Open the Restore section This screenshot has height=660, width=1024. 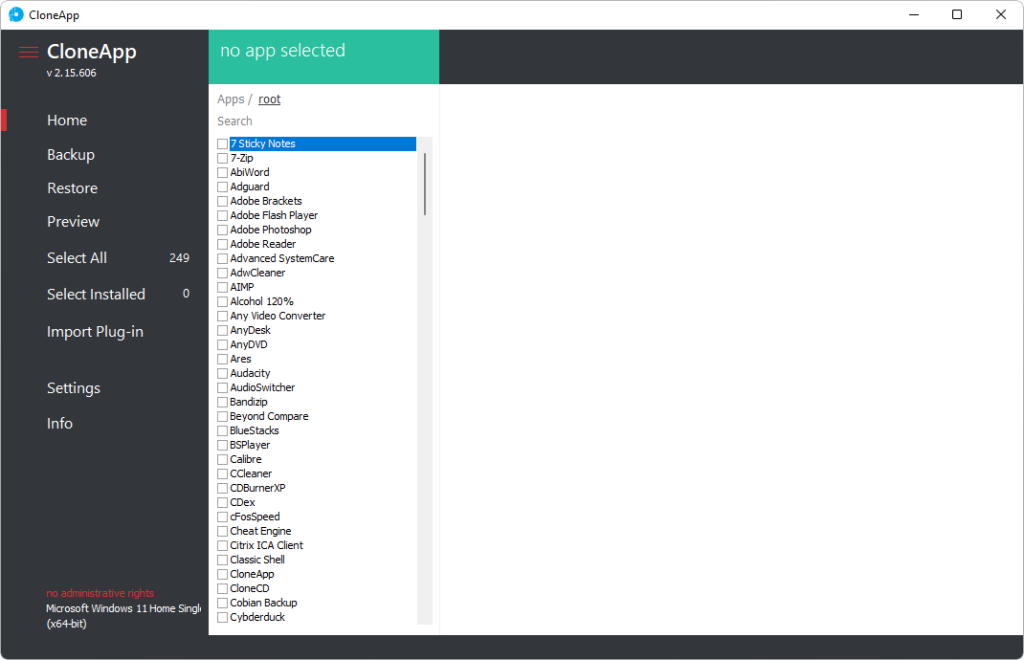(72, 188)
